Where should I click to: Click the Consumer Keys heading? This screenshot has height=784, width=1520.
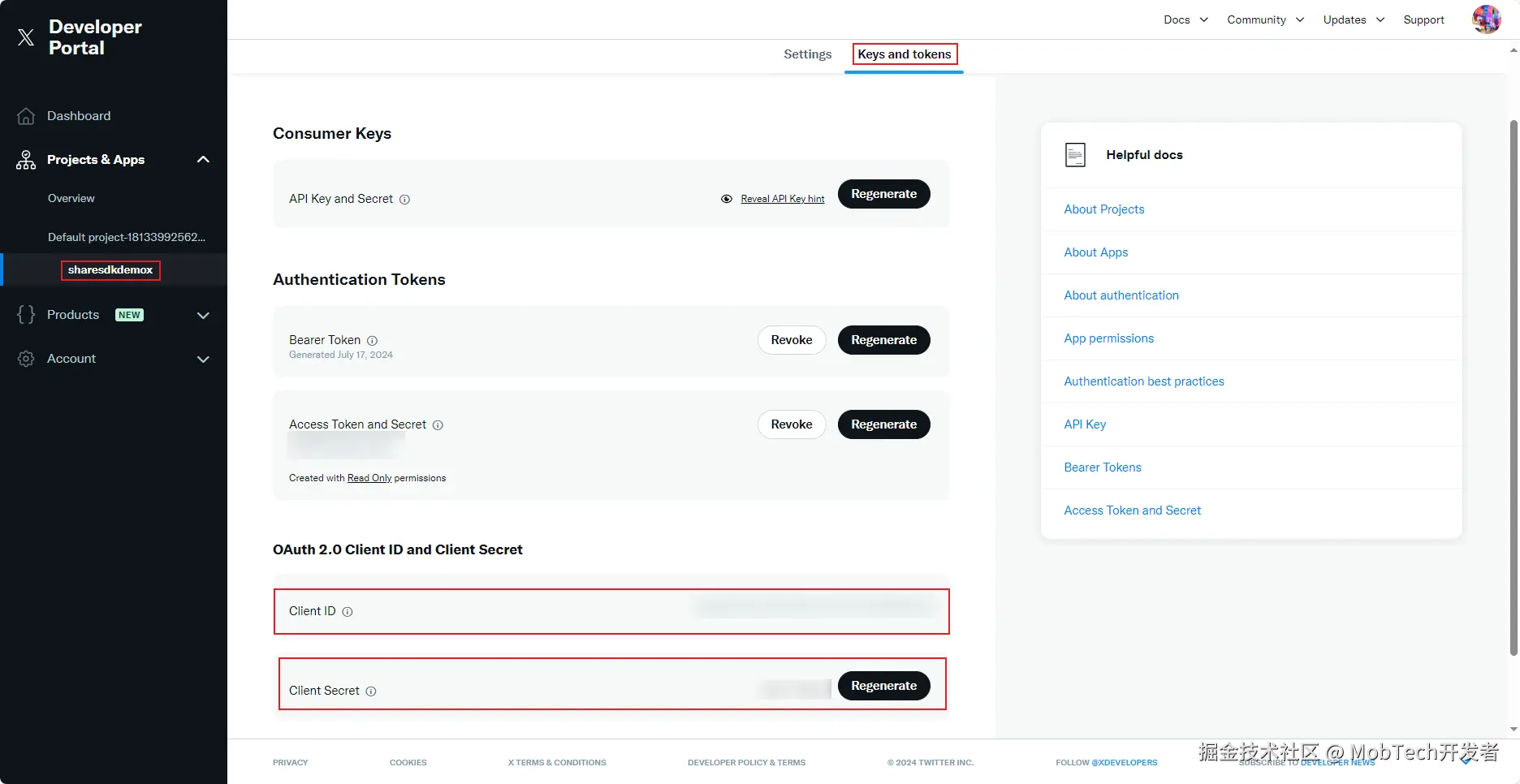pyautogui.click(x=332, y=134)
